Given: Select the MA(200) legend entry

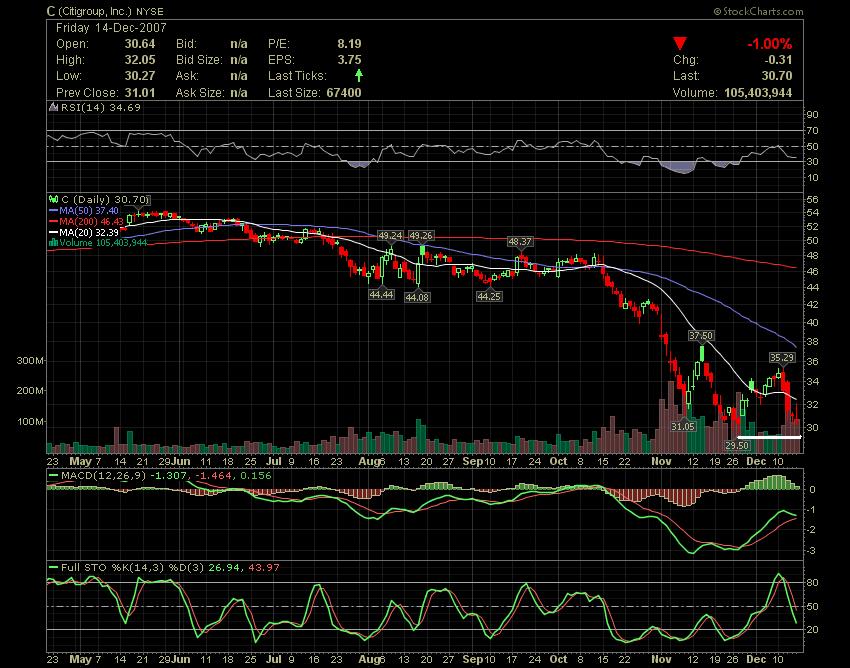Looking at the screenshot, I should pos(86,221).
